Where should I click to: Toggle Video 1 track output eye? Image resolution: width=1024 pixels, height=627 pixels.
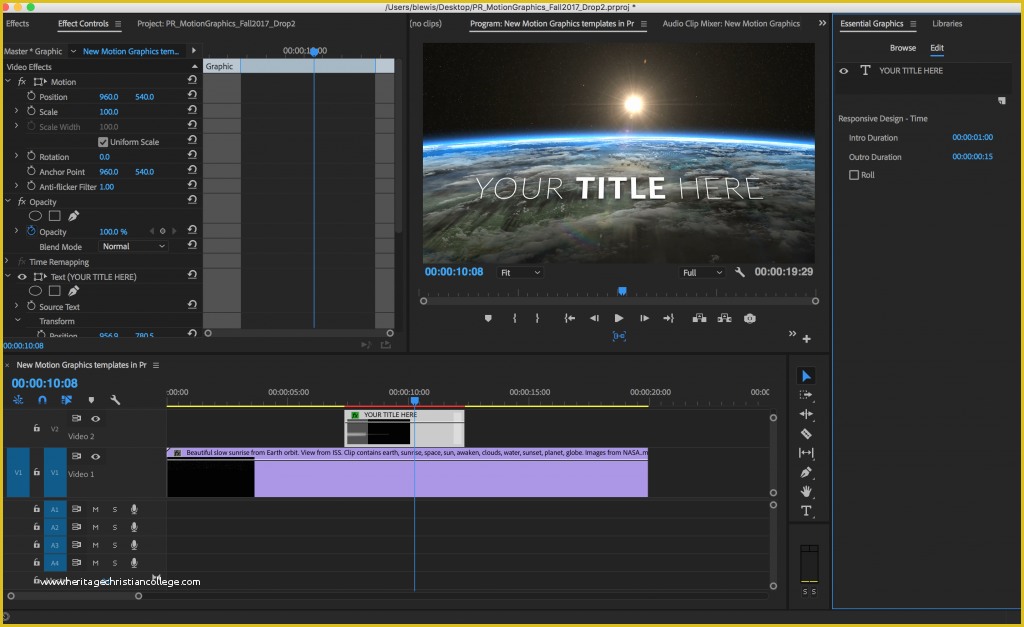click(x=95, y=457)
